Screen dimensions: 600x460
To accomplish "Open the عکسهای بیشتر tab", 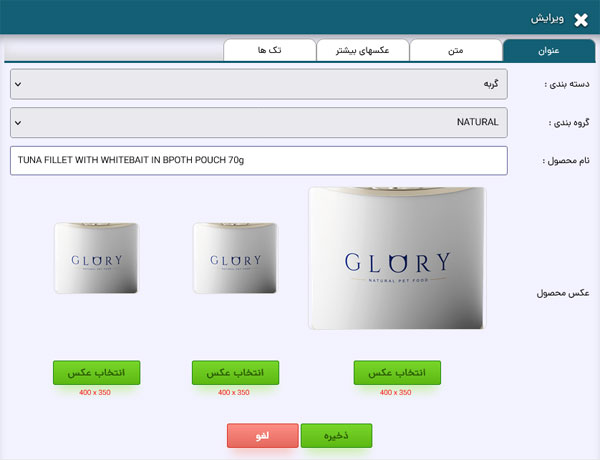I will click(x=363, y=50).
